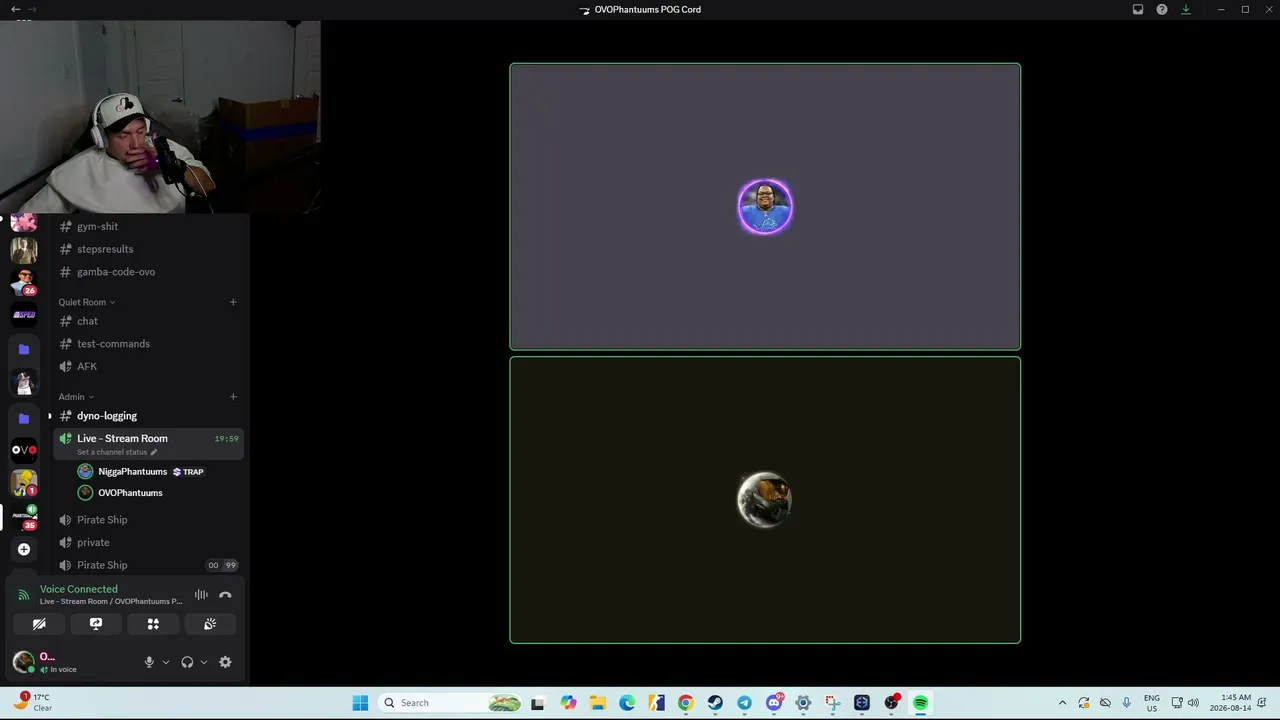1280x720 pixels.
Task: Open the SPEU server icon
Action: click(x=24, y=314)
